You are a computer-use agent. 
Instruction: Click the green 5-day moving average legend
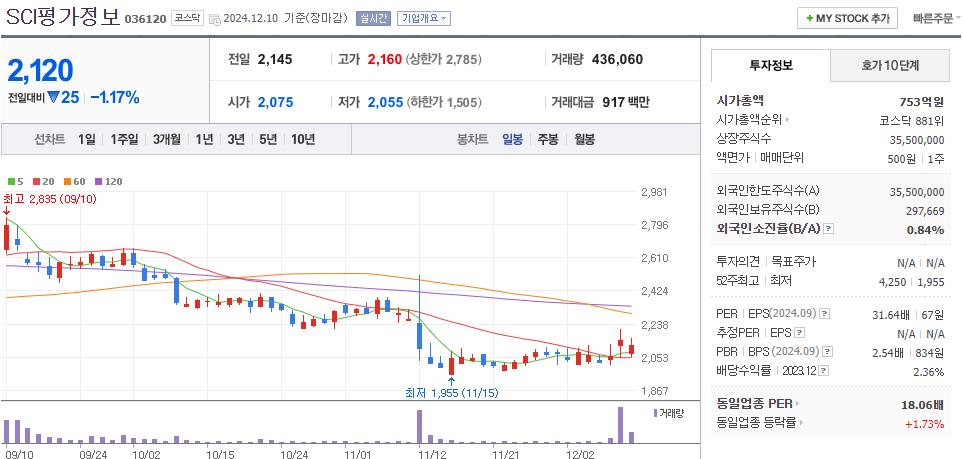pos(15,182)
